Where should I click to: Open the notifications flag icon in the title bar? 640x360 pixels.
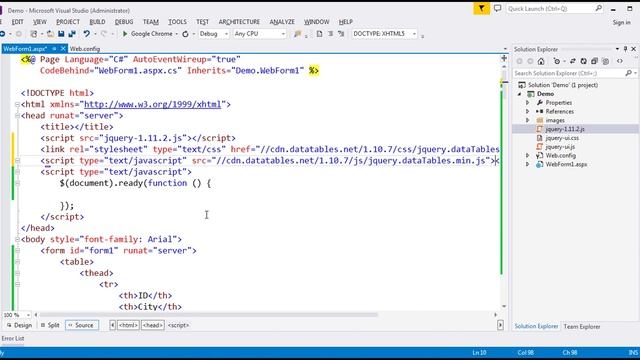[x=482, y=8]
